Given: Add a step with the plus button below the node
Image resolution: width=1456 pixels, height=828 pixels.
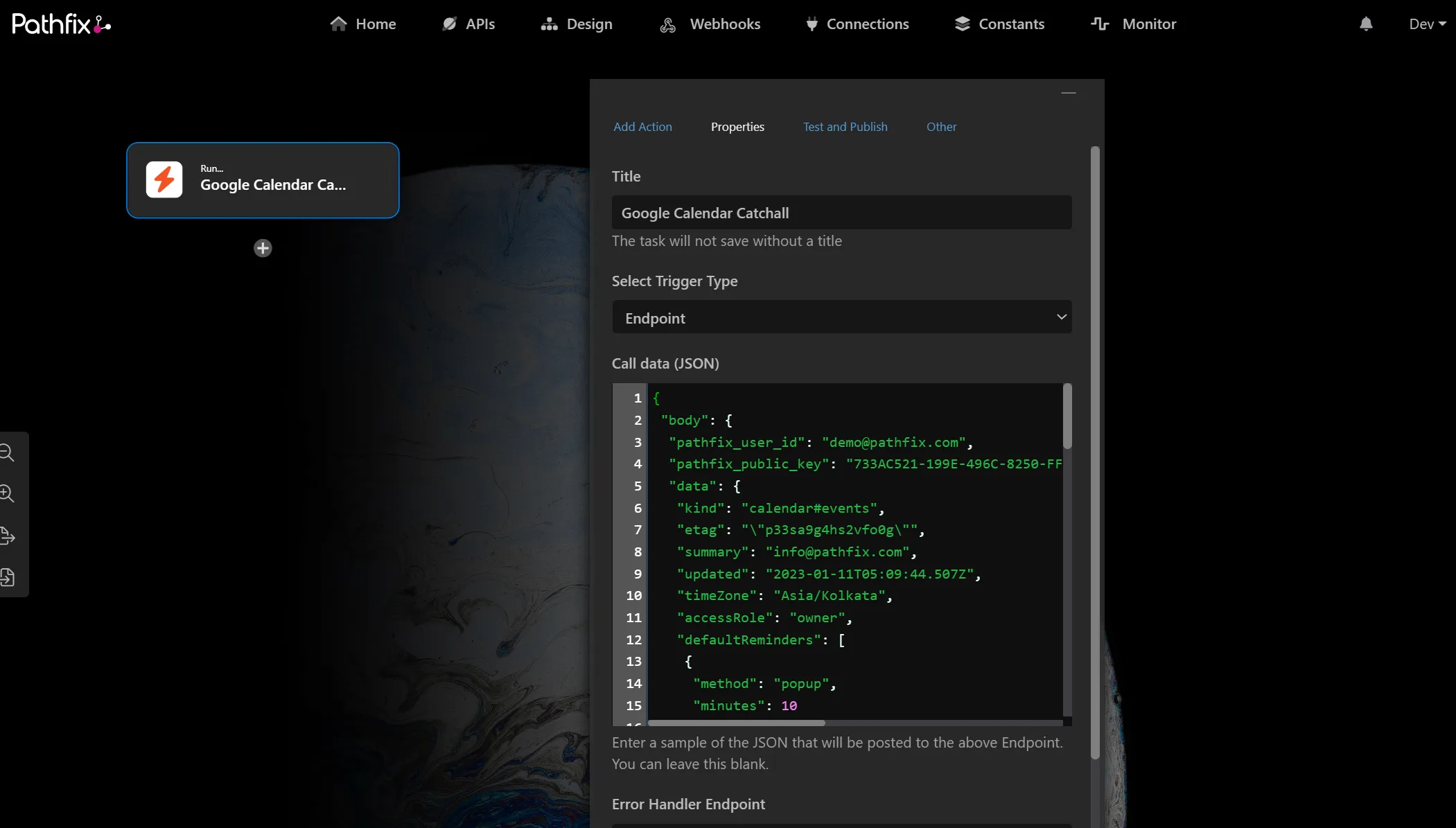Looking at the screenshot, I should pyautogui.click(x=263, y=248).
